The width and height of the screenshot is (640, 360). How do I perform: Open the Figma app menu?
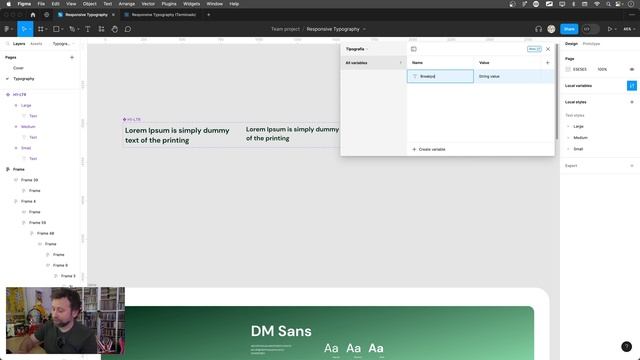(x=24, y=4)
